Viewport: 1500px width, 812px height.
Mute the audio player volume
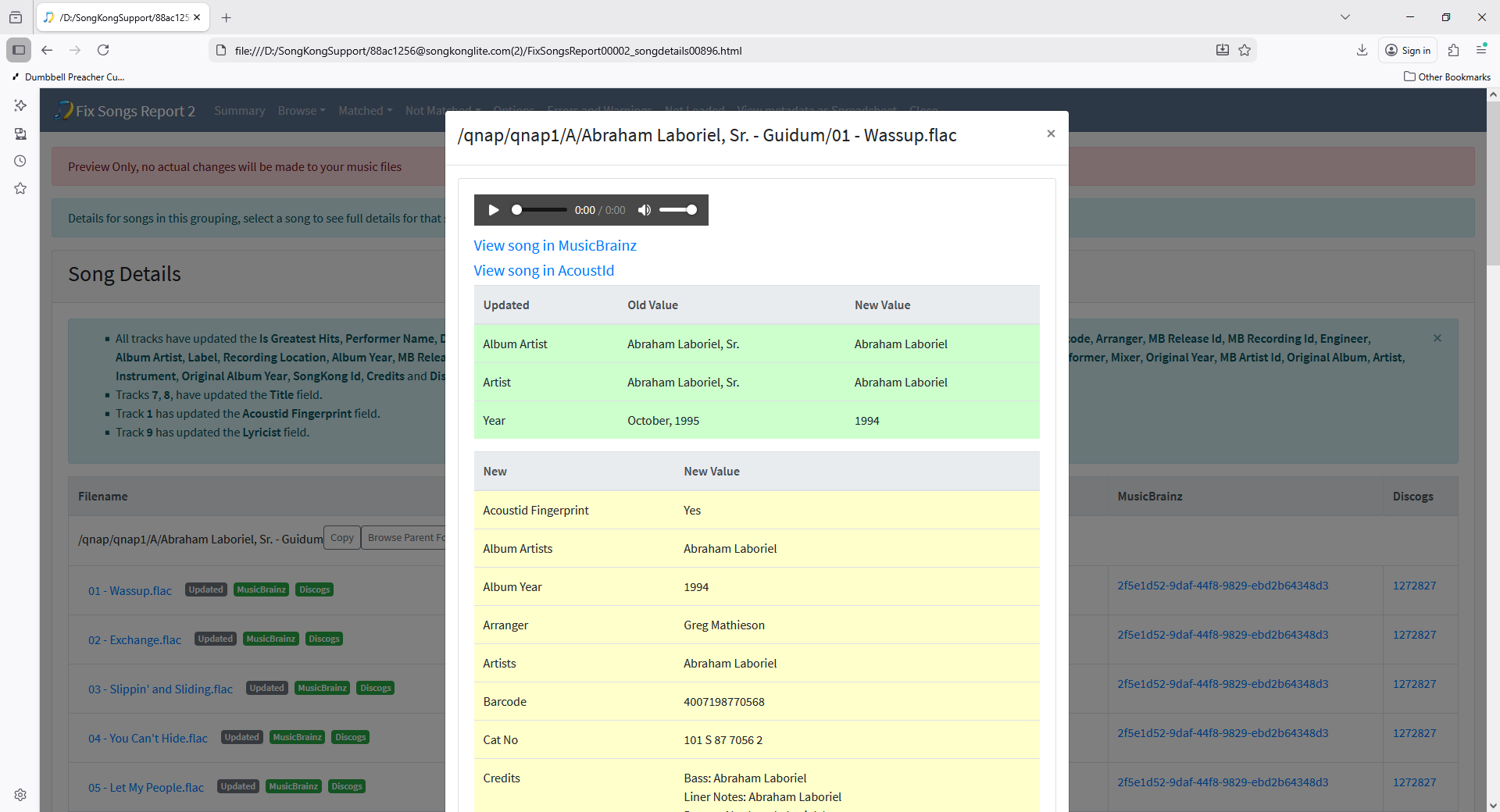(645, 210)
